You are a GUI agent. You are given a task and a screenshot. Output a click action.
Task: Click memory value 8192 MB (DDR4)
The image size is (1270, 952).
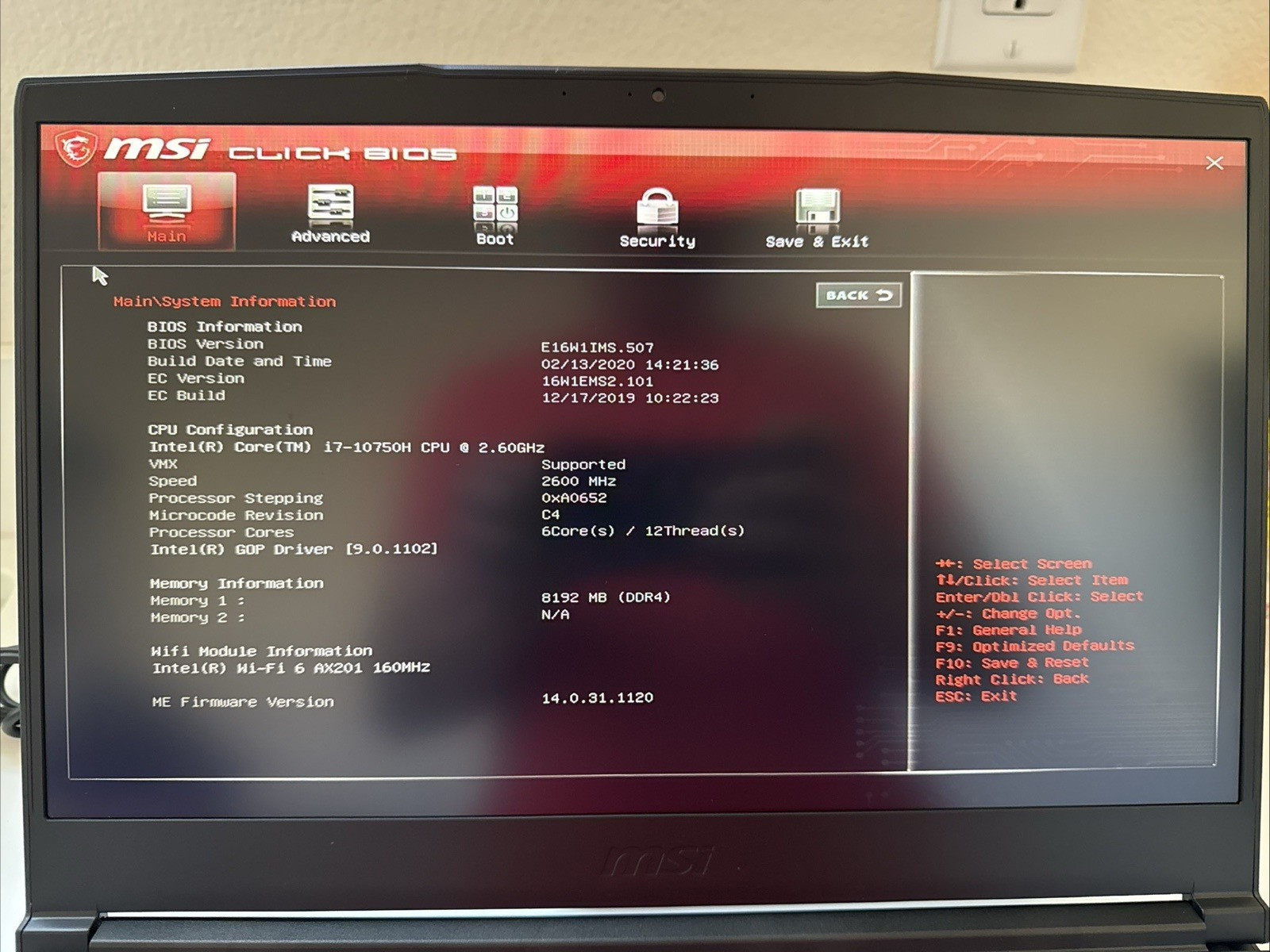(606, 597)
